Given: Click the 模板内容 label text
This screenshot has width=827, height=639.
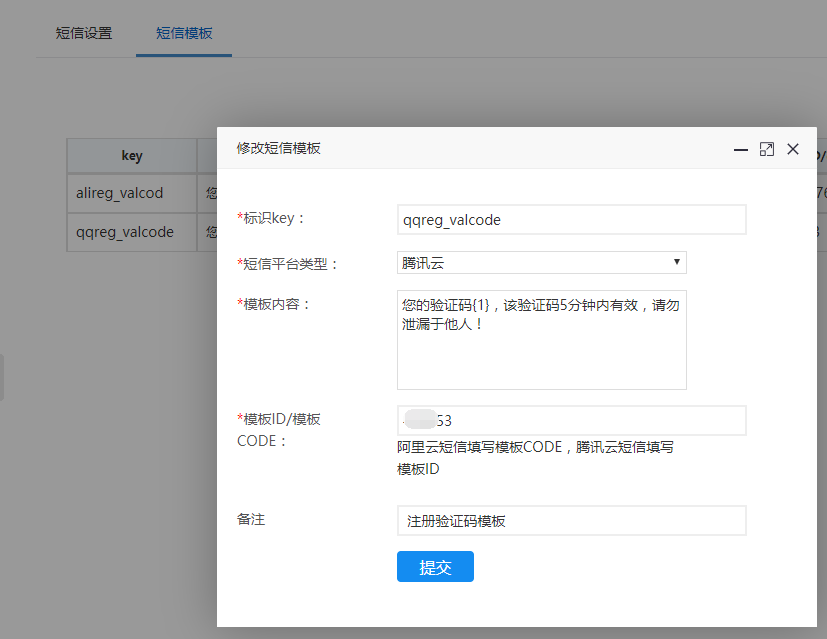Looking at the screenshot, I should [x=277, y=304].
